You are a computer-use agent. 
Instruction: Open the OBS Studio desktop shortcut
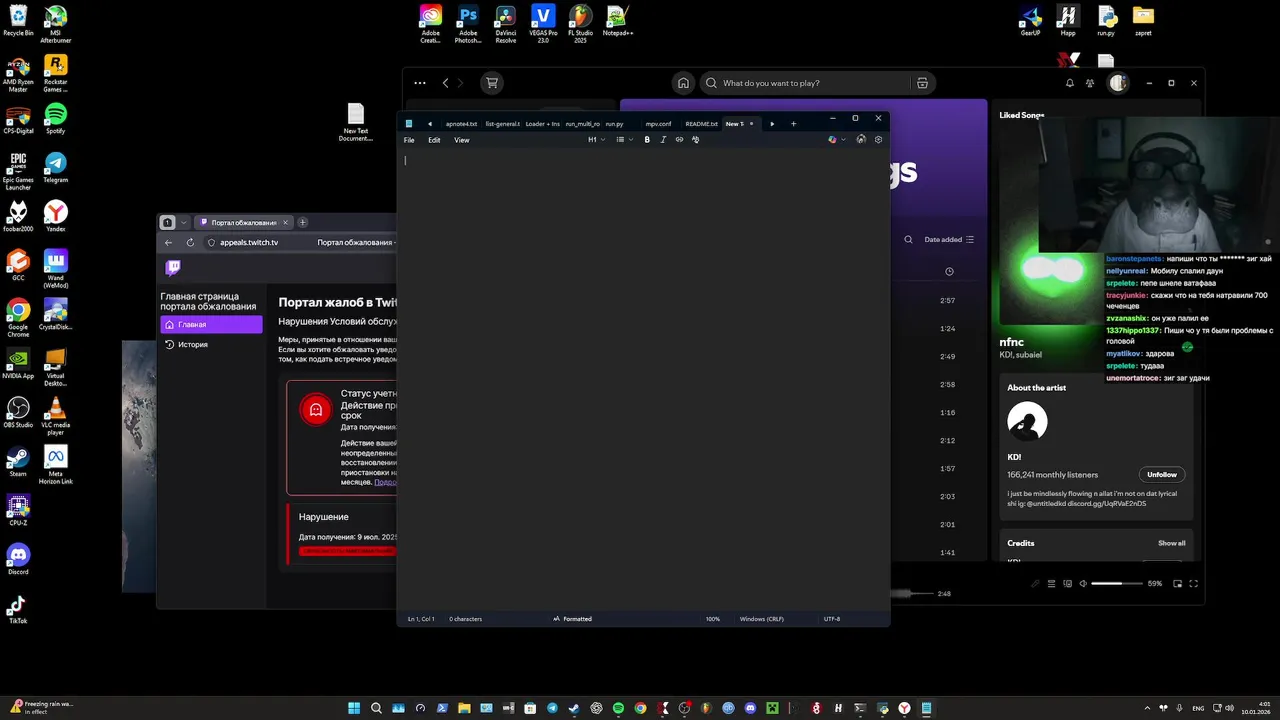pos(18,413)
